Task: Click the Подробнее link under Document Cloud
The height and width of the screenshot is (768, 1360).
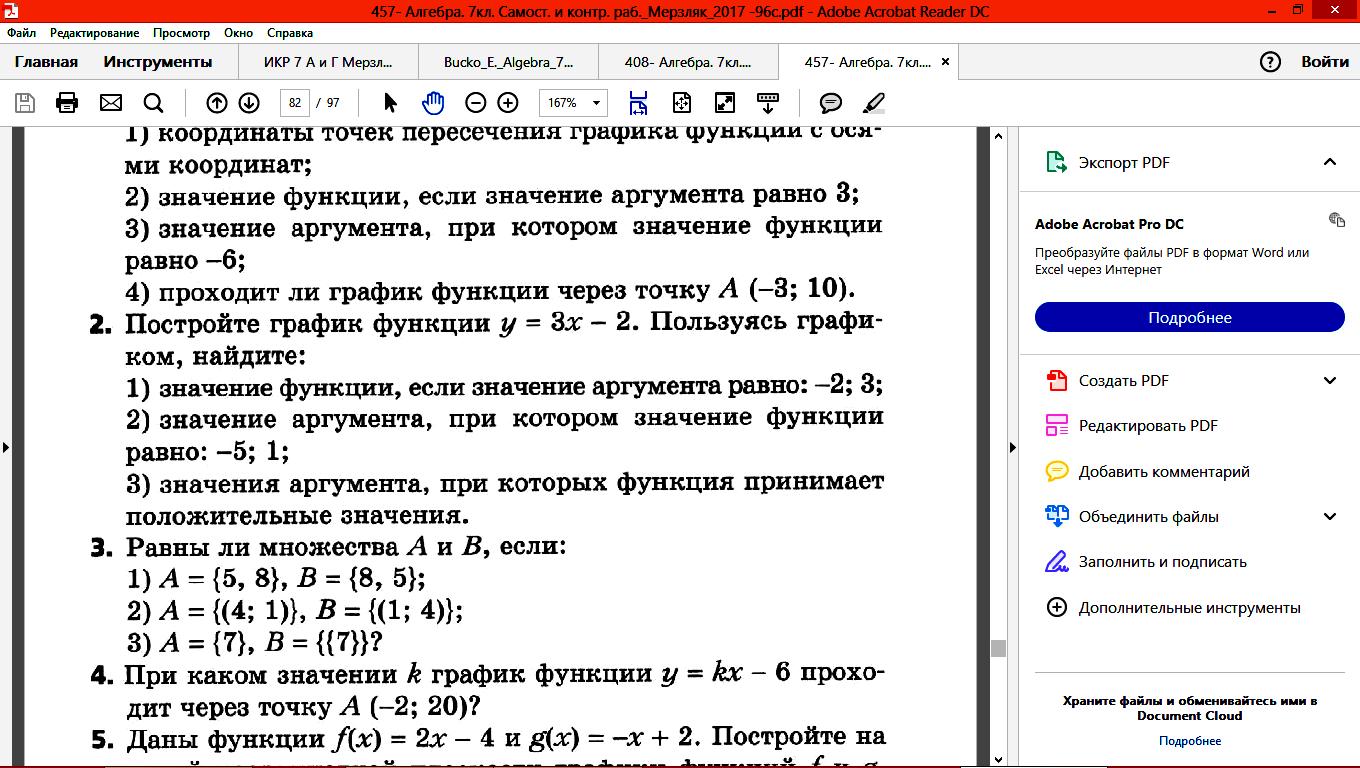Action: 1190,741
